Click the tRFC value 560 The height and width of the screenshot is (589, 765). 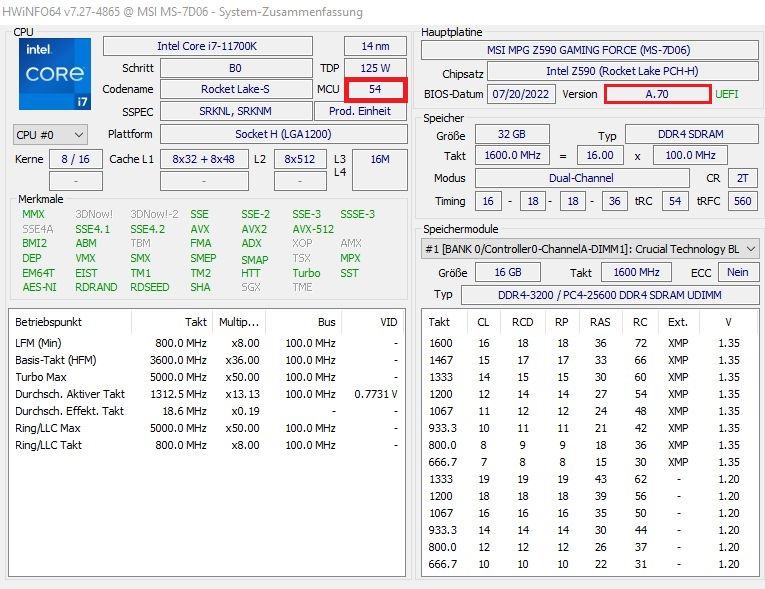point(743,201)
